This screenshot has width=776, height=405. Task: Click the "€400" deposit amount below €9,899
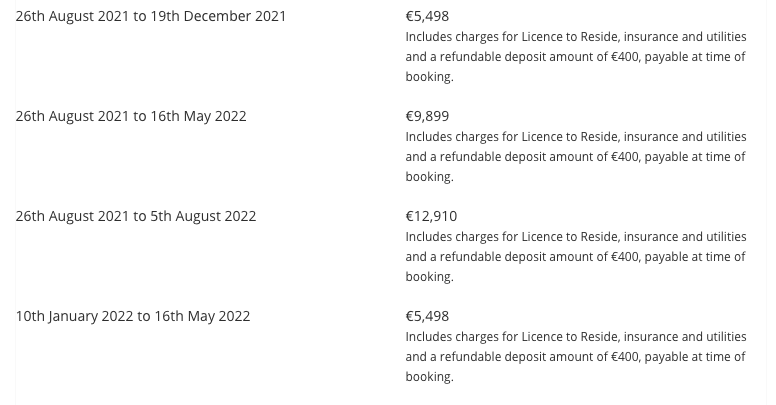(x=625, y=157)
